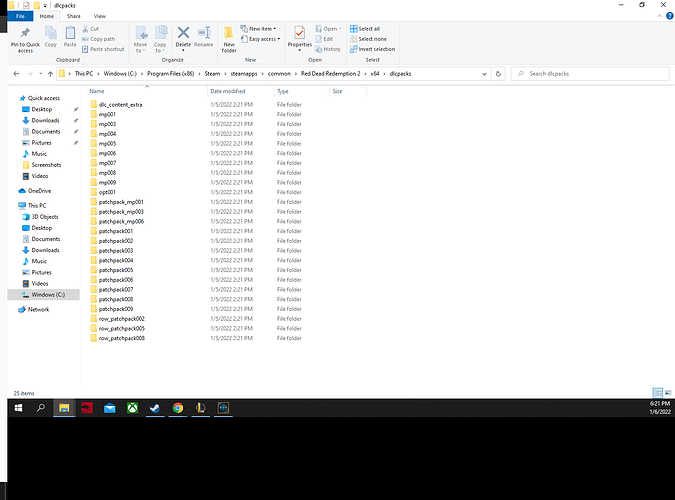Open the New item dropdown
The image size is (675, 500).
pos(258,28)
